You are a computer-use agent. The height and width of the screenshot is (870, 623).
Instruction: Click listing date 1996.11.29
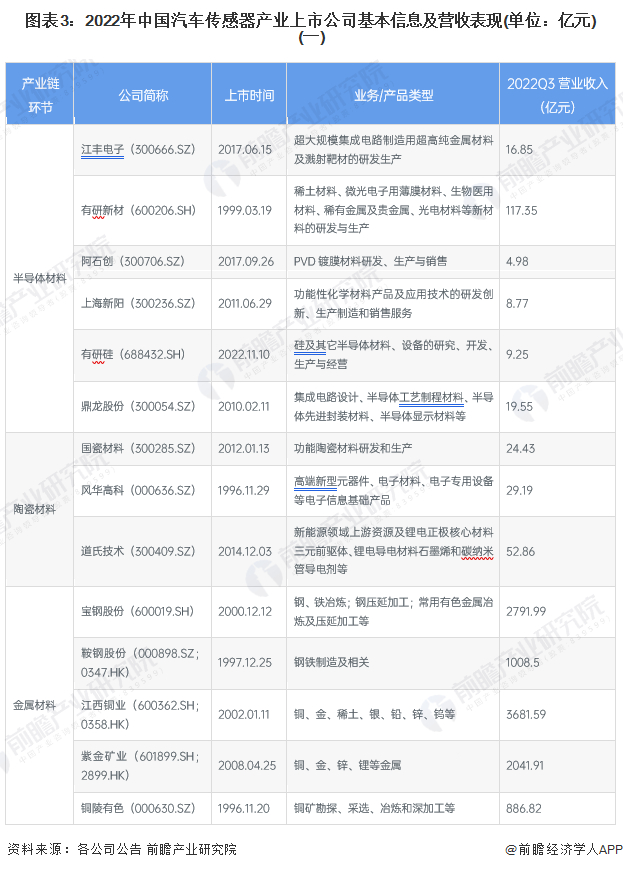(x=244, y=491)
